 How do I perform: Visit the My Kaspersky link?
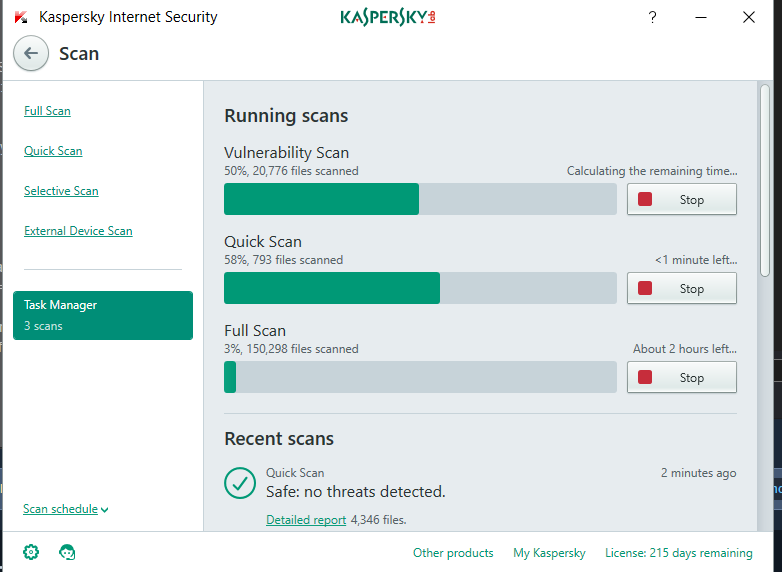click(x=549, y=553)
